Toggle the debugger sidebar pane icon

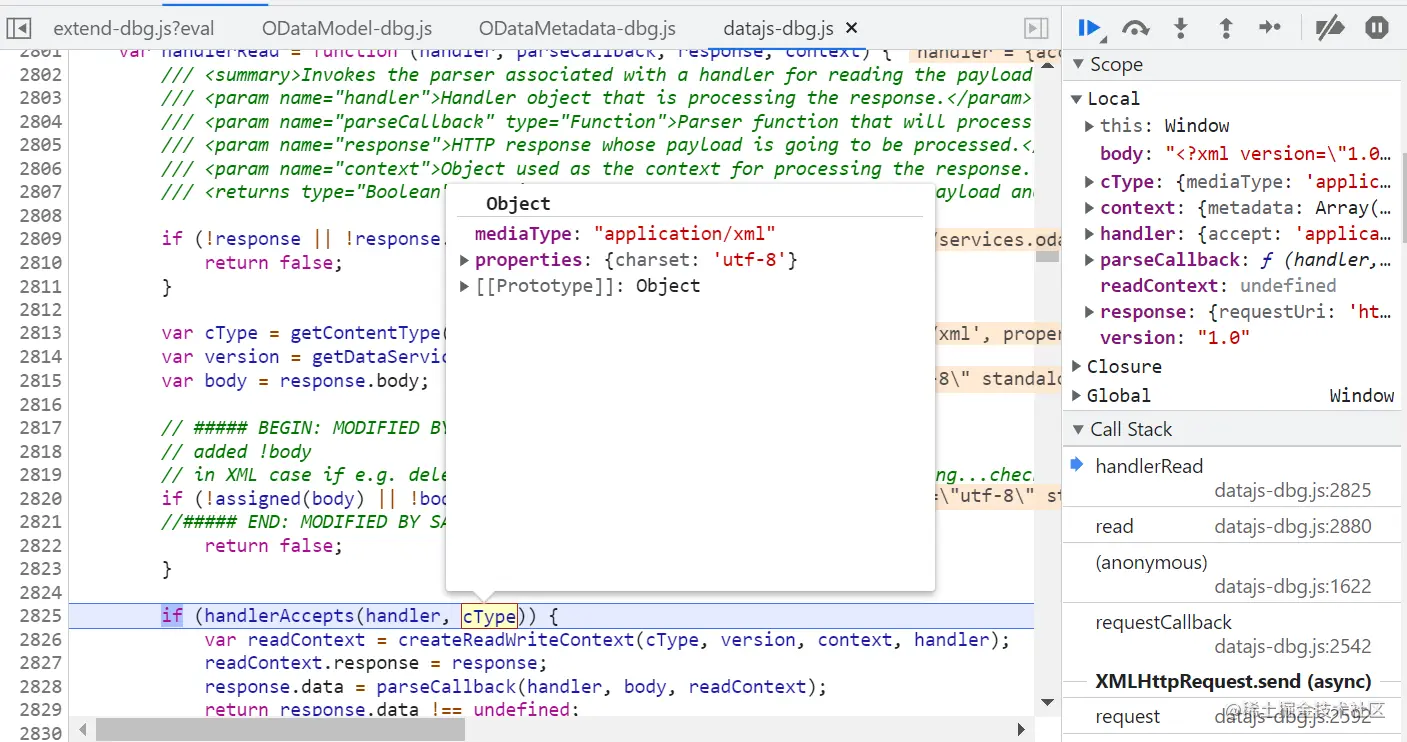click(1037, 28)
